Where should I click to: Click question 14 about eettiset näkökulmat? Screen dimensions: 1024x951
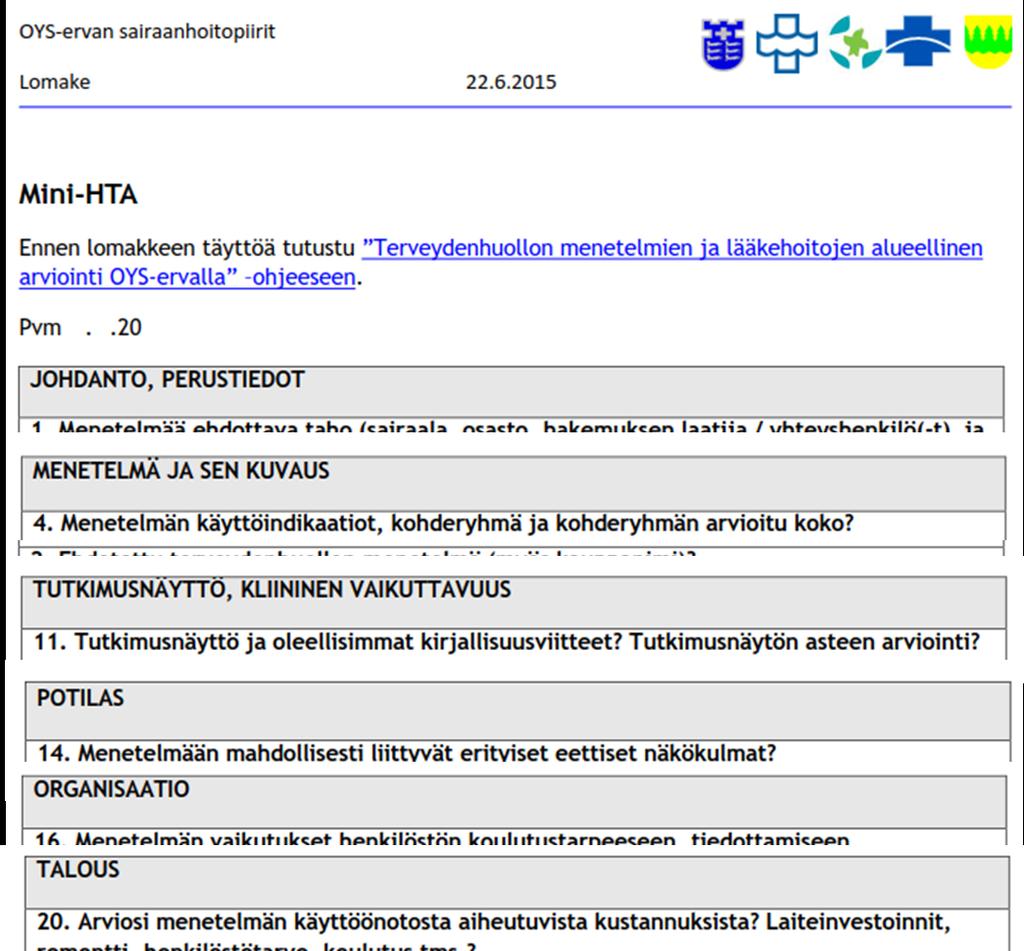pyautogui.click(x=407, y=753)
